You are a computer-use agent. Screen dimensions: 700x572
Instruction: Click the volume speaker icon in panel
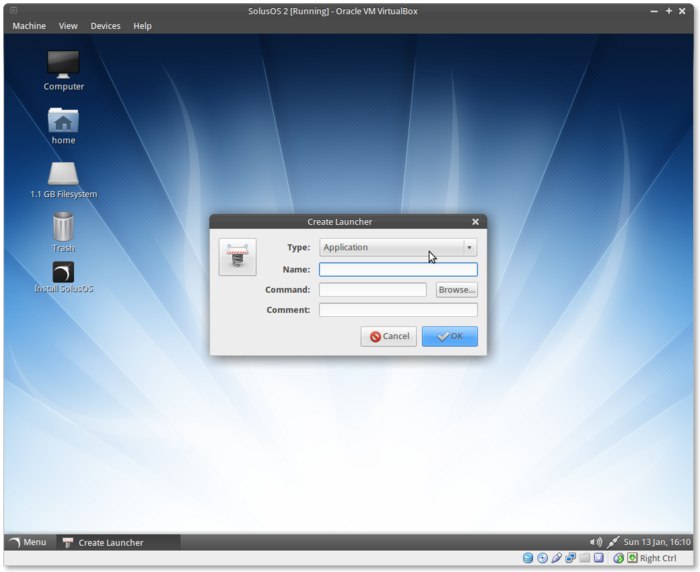point(596,542)
